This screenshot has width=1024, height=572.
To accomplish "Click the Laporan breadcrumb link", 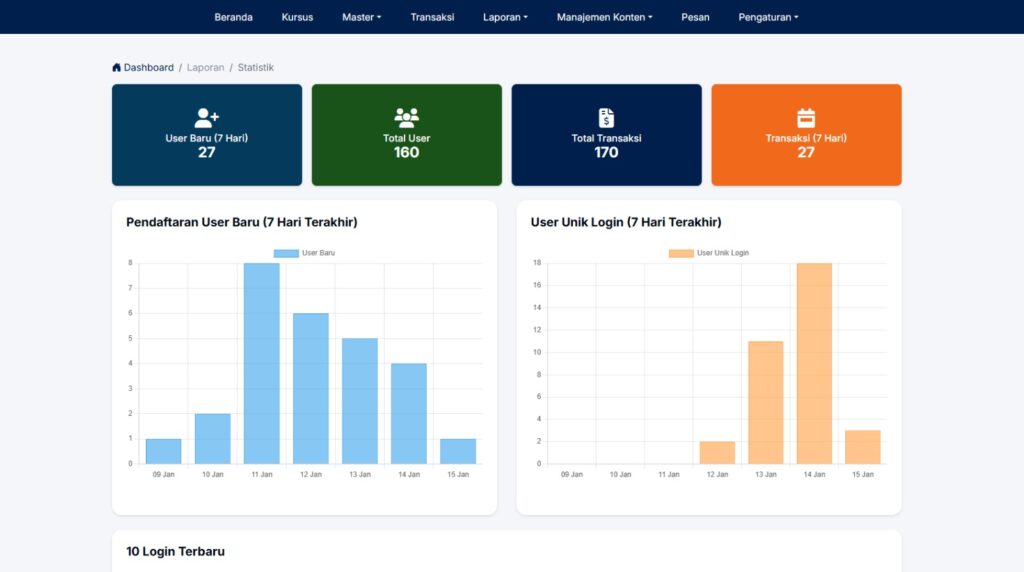I will point(205,68).
